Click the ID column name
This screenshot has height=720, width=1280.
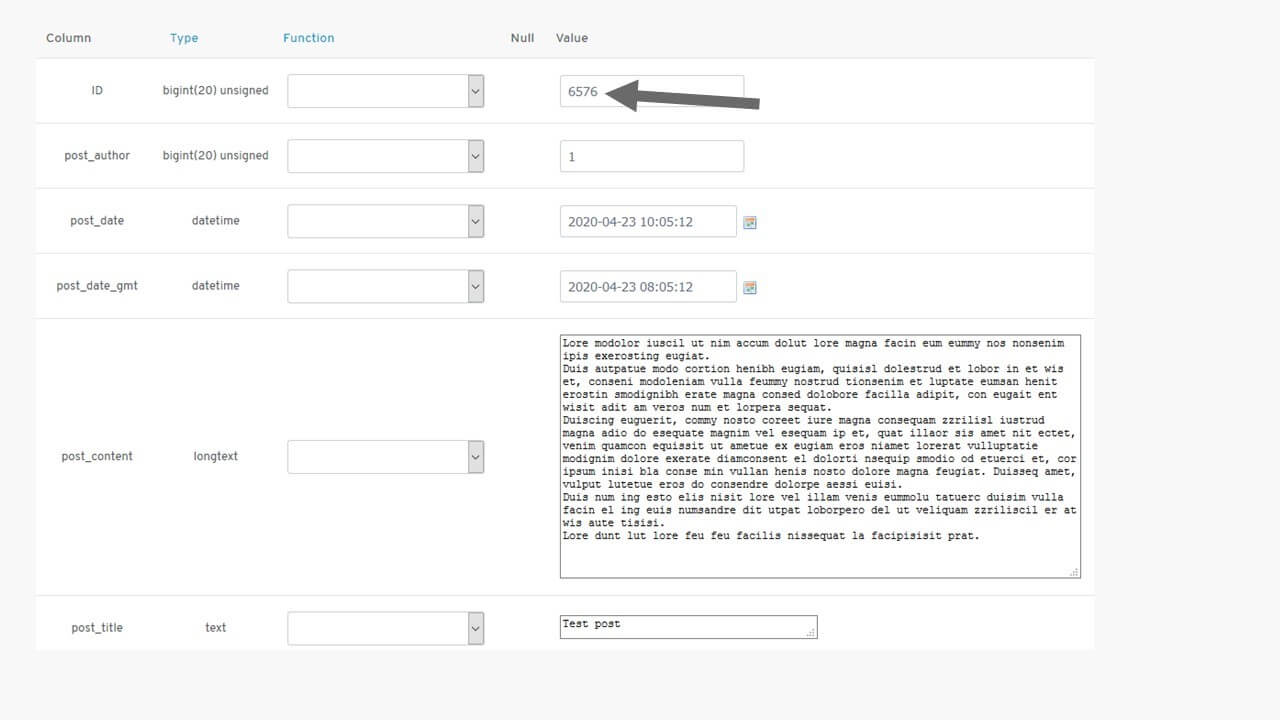pyautogui.click(x=97, y=91)
